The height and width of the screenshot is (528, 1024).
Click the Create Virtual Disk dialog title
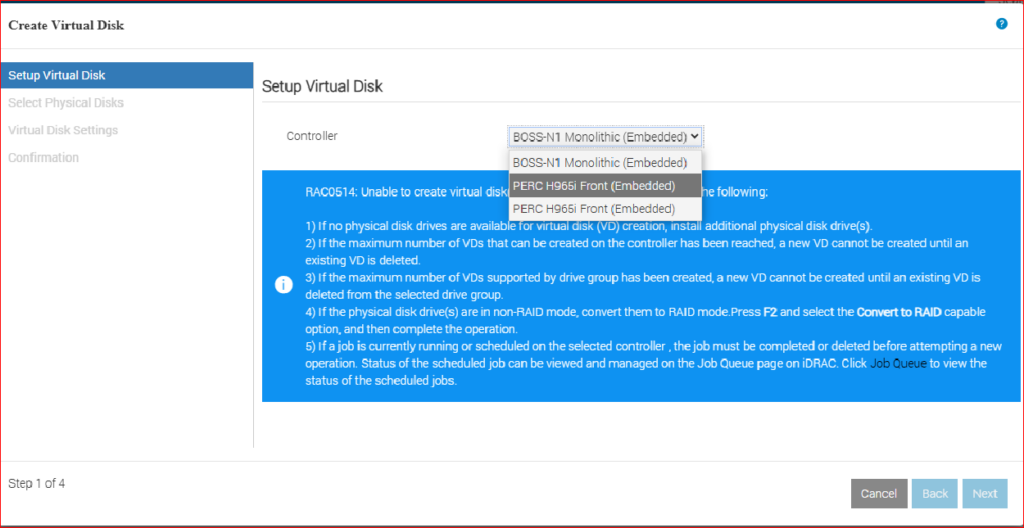tap(66, 25)
